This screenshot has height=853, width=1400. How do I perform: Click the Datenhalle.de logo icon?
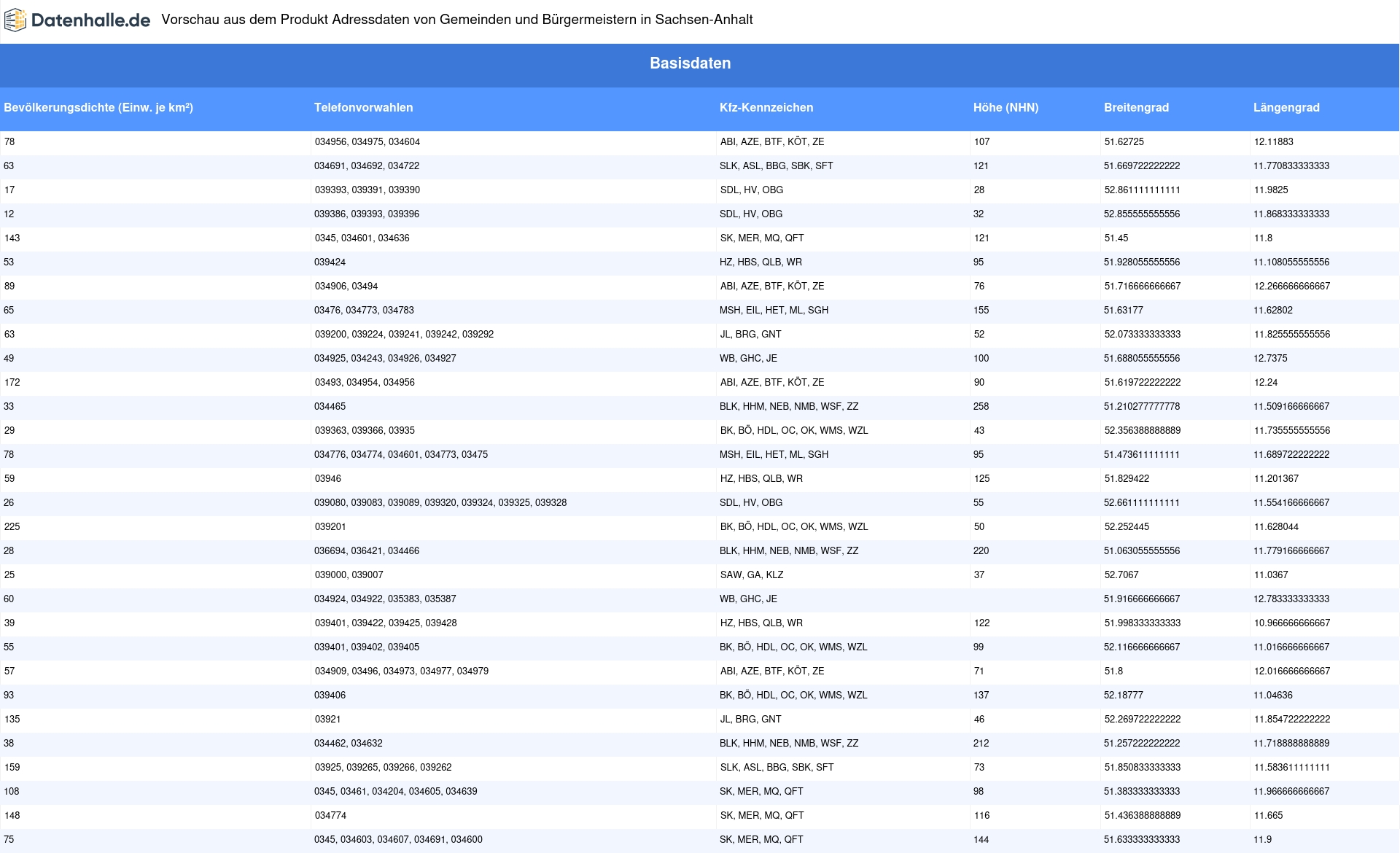[15, 20]
